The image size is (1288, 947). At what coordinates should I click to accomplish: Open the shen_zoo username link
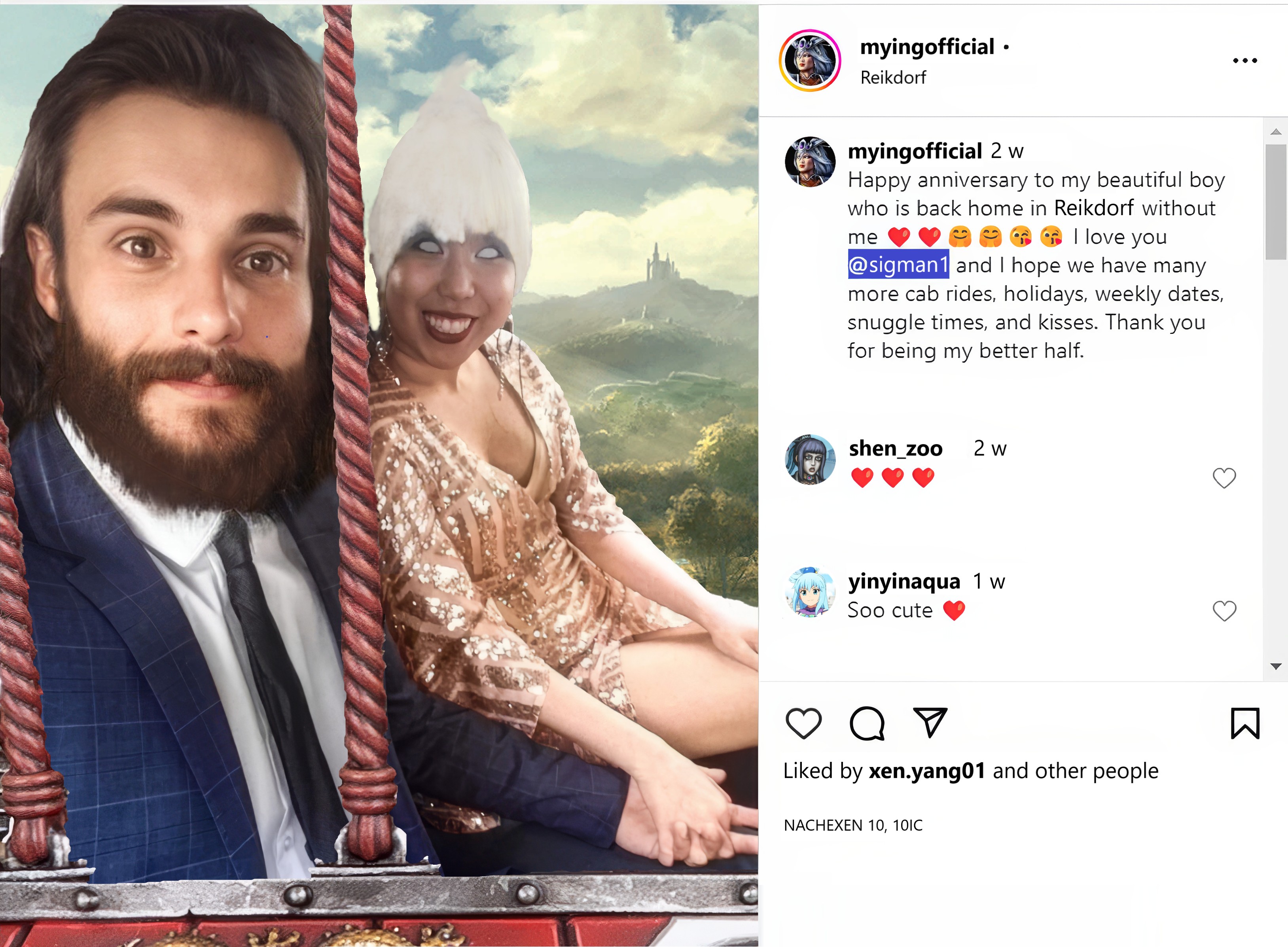tap(895, 448)
